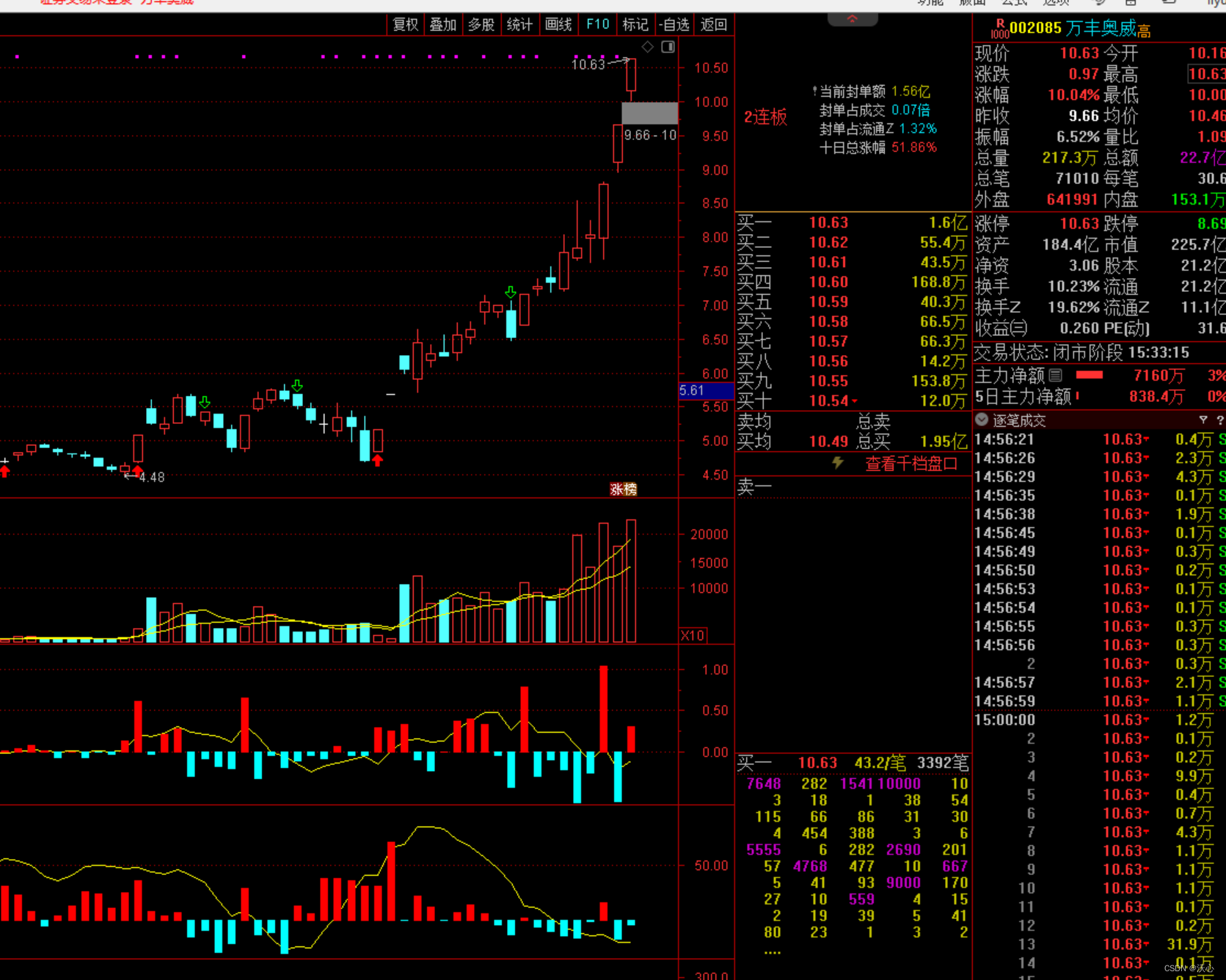Expand the 逐笔成交 round dropdown arrow
This screenshot has width=1226, height=980.
[x=982, y=420]
